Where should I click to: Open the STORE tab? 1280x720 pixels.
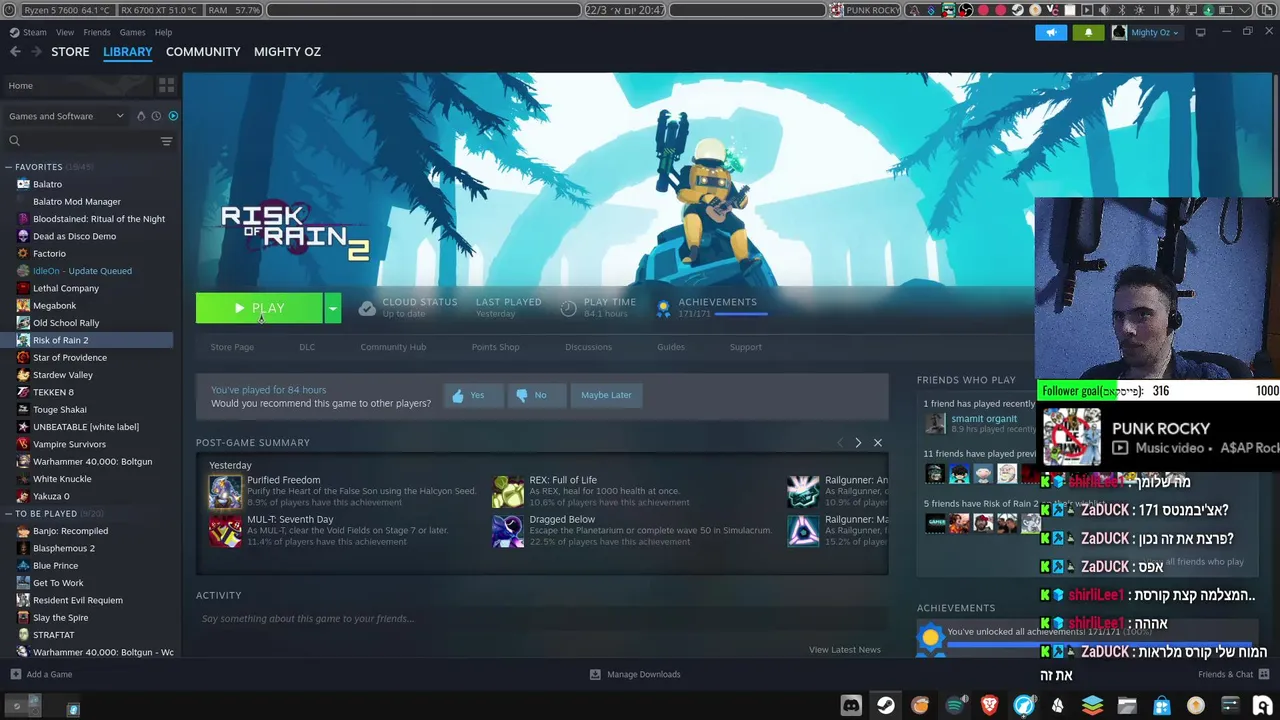pos(70,52)
